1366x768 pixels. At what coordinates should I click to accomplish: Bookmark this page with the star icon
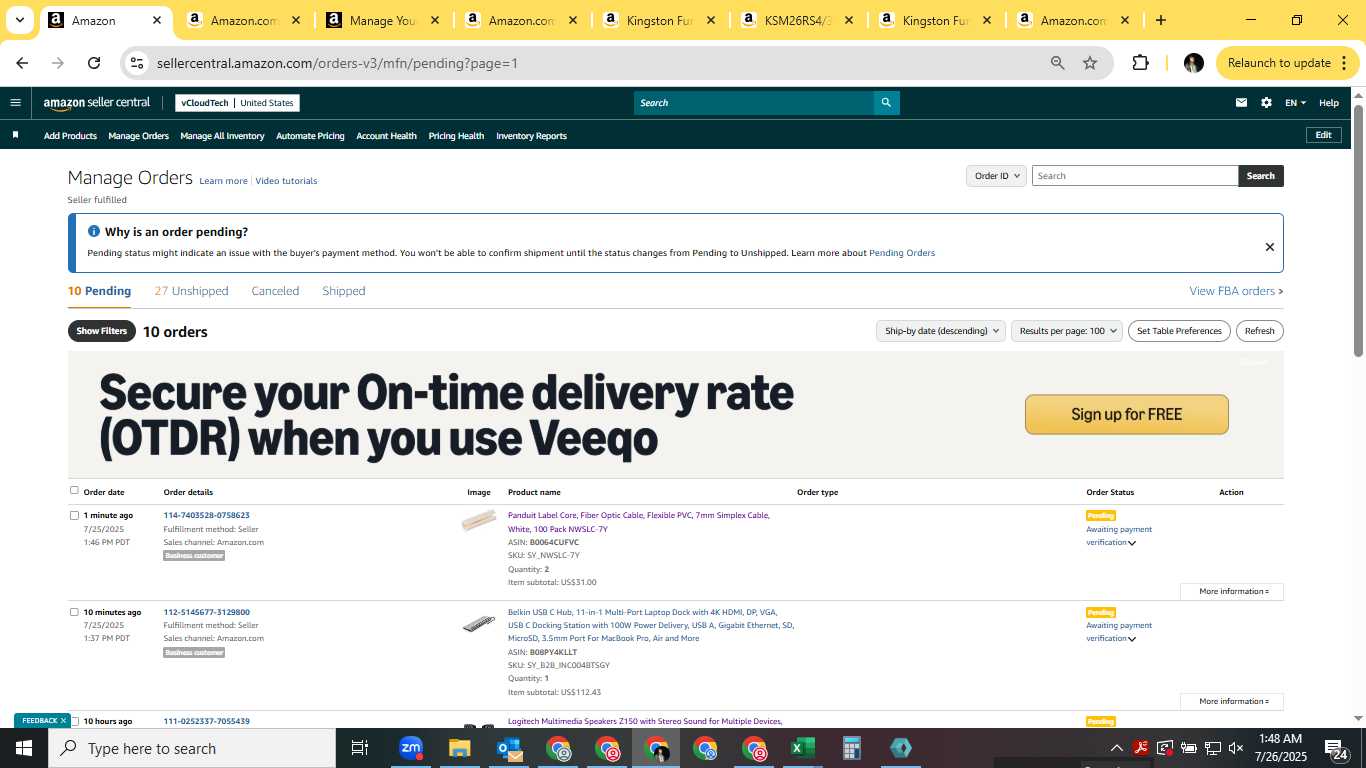[1090, 63]
